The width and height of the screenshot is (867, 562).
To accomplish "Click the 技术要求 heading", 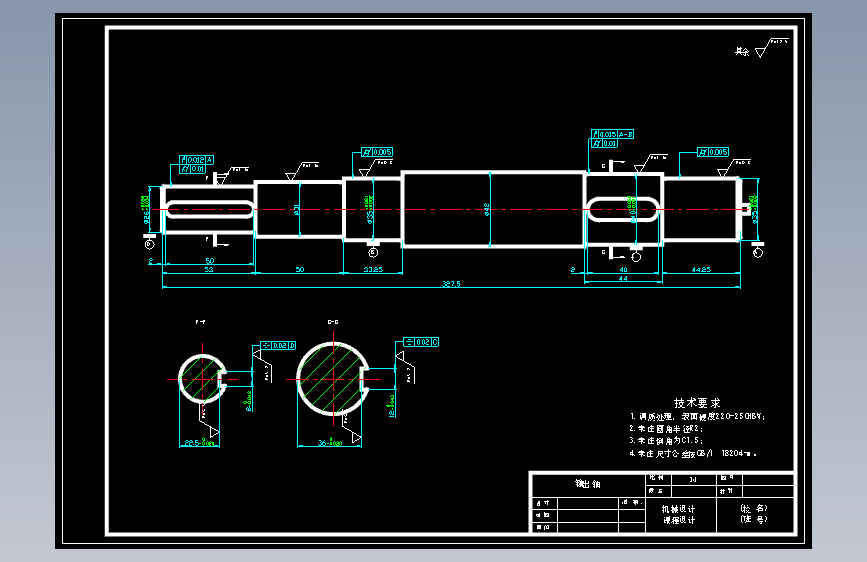I will point(697,403).
